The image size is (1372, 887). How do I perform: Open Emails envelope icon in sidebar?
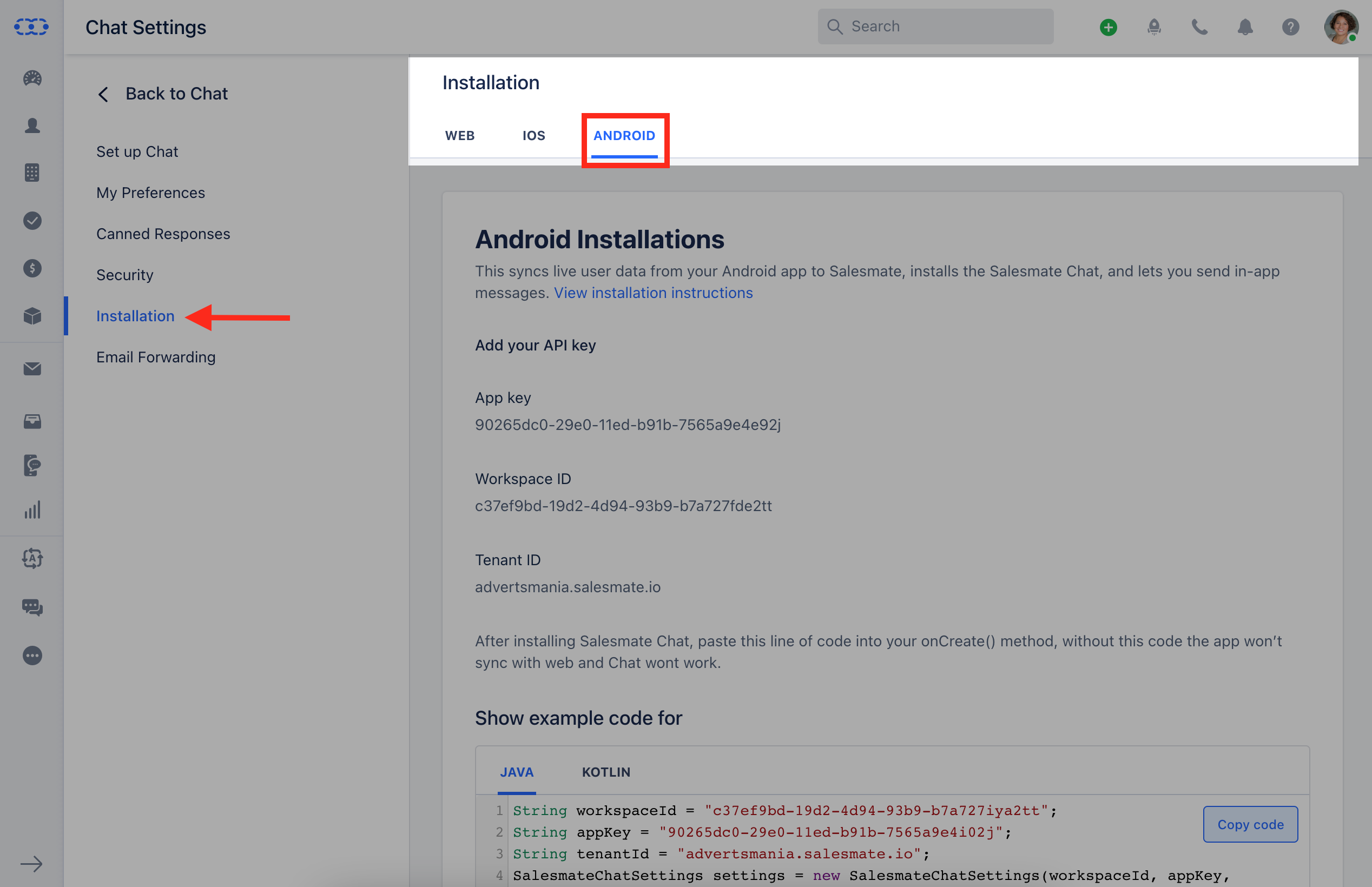click(x=32, y=369)
